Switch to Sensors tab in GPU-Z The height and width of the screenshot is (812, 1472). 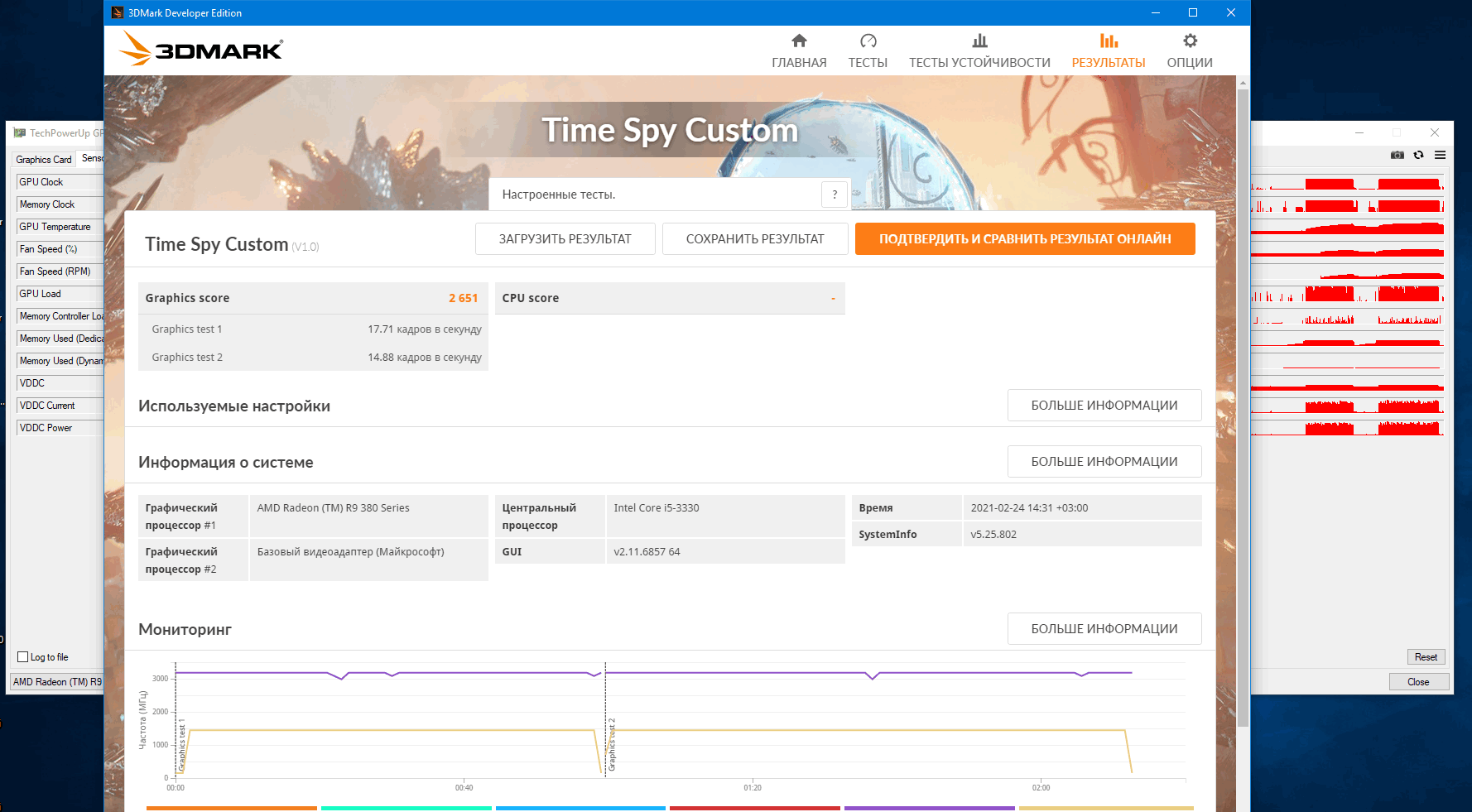coord(92,158)
